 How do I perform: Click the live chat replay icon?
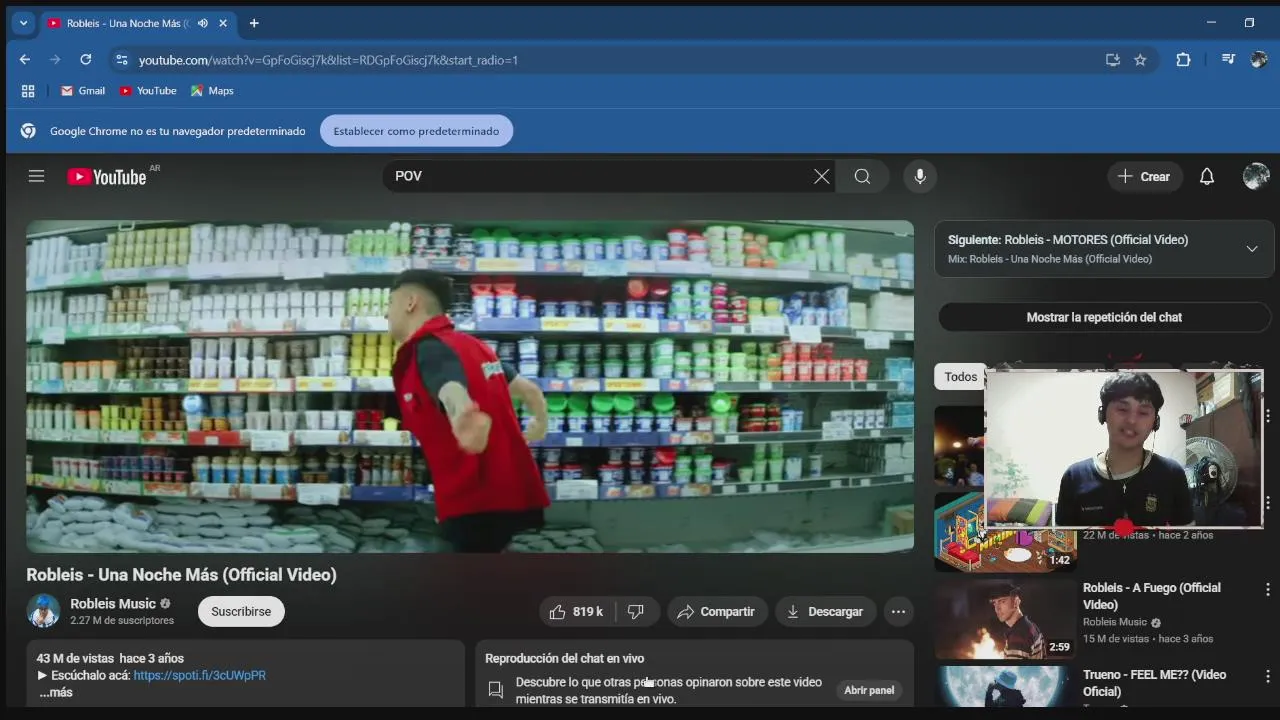(495, 689)
